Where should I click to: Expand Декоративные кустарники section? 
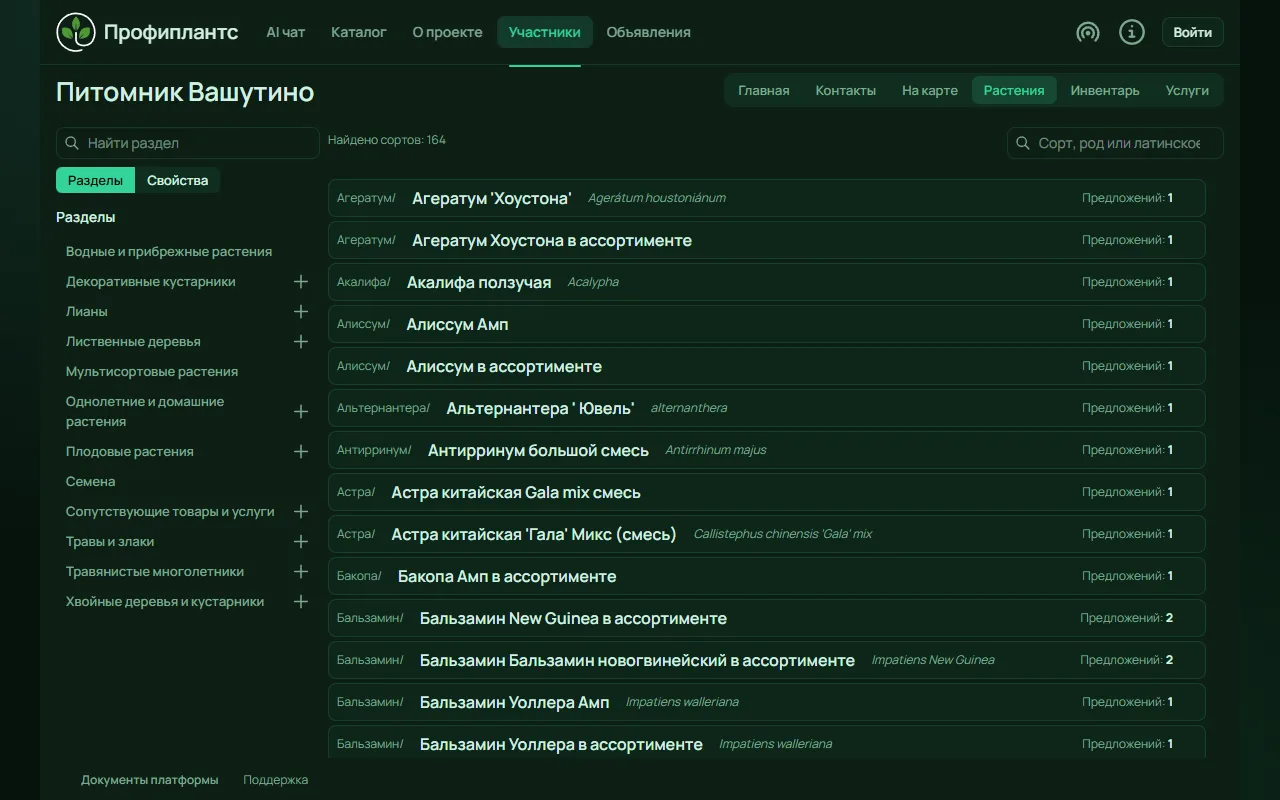click(x=301, y=282)
